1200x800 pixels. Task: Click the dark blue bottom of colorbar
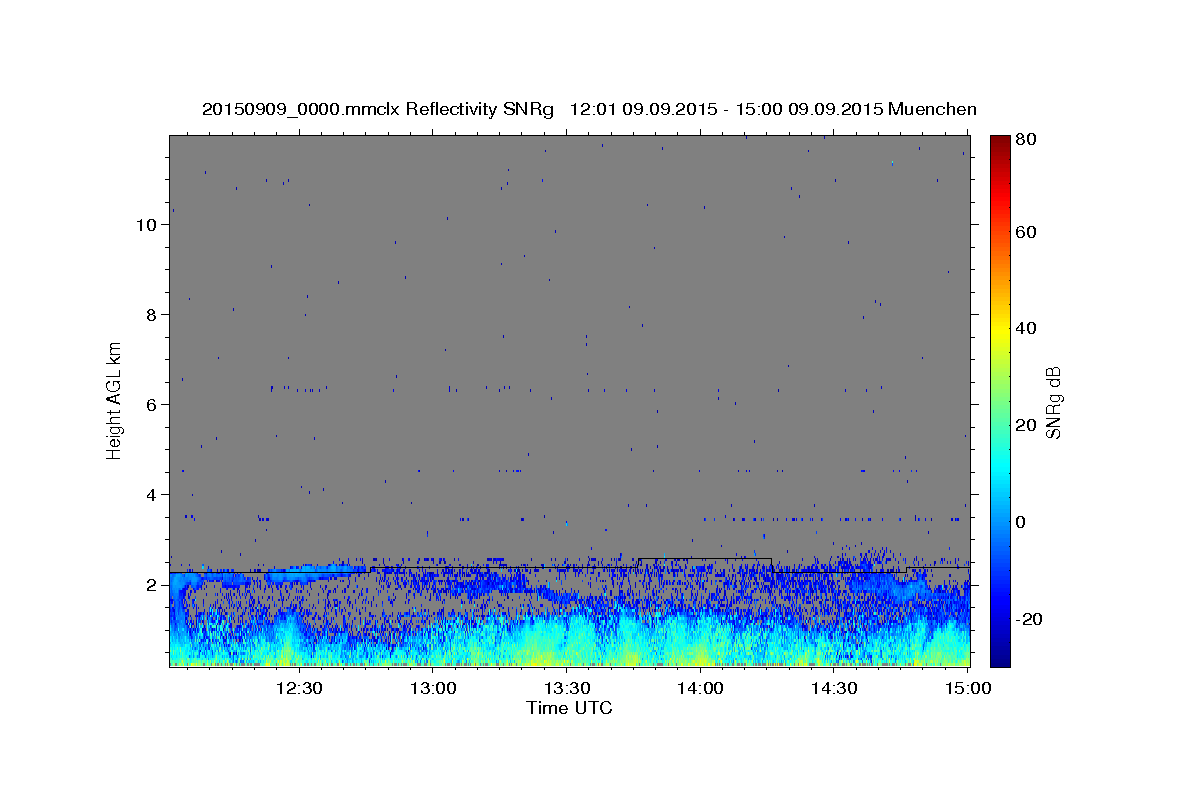1000,655
